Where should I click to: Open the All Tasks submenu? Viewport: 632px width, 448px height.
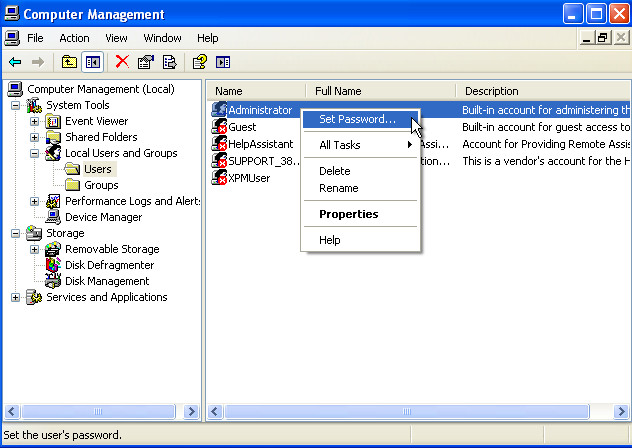click(x=360, y=145)
